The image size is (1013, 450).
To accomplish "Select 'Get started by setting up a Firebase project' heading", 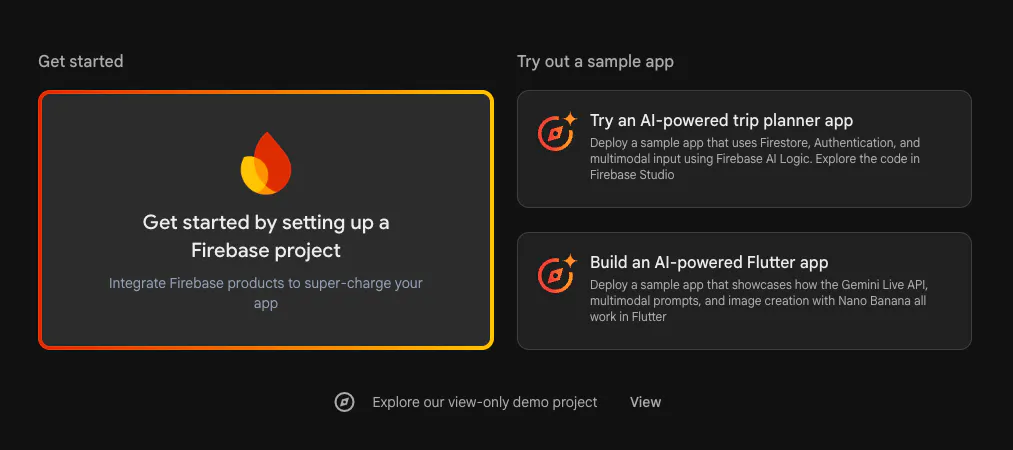I will (x=265, y=236).
